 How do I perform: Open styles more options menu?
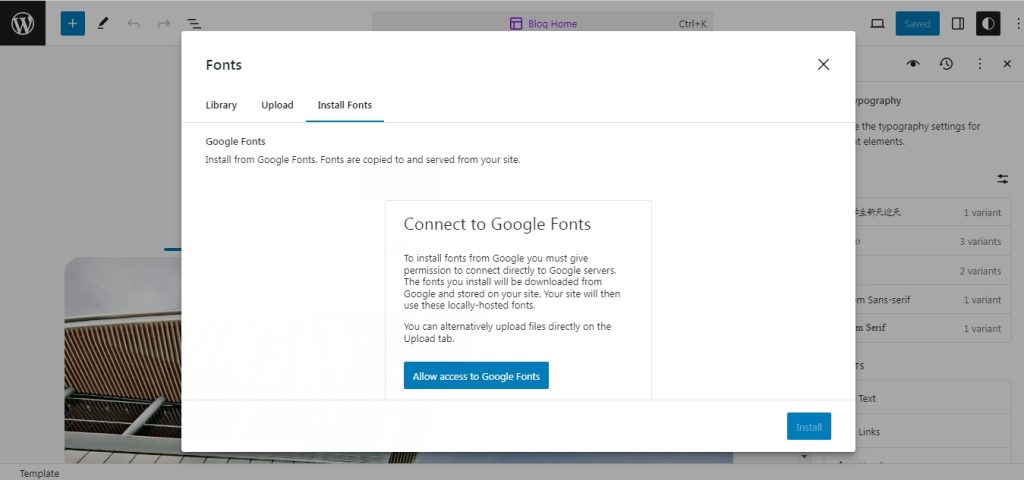980,63
